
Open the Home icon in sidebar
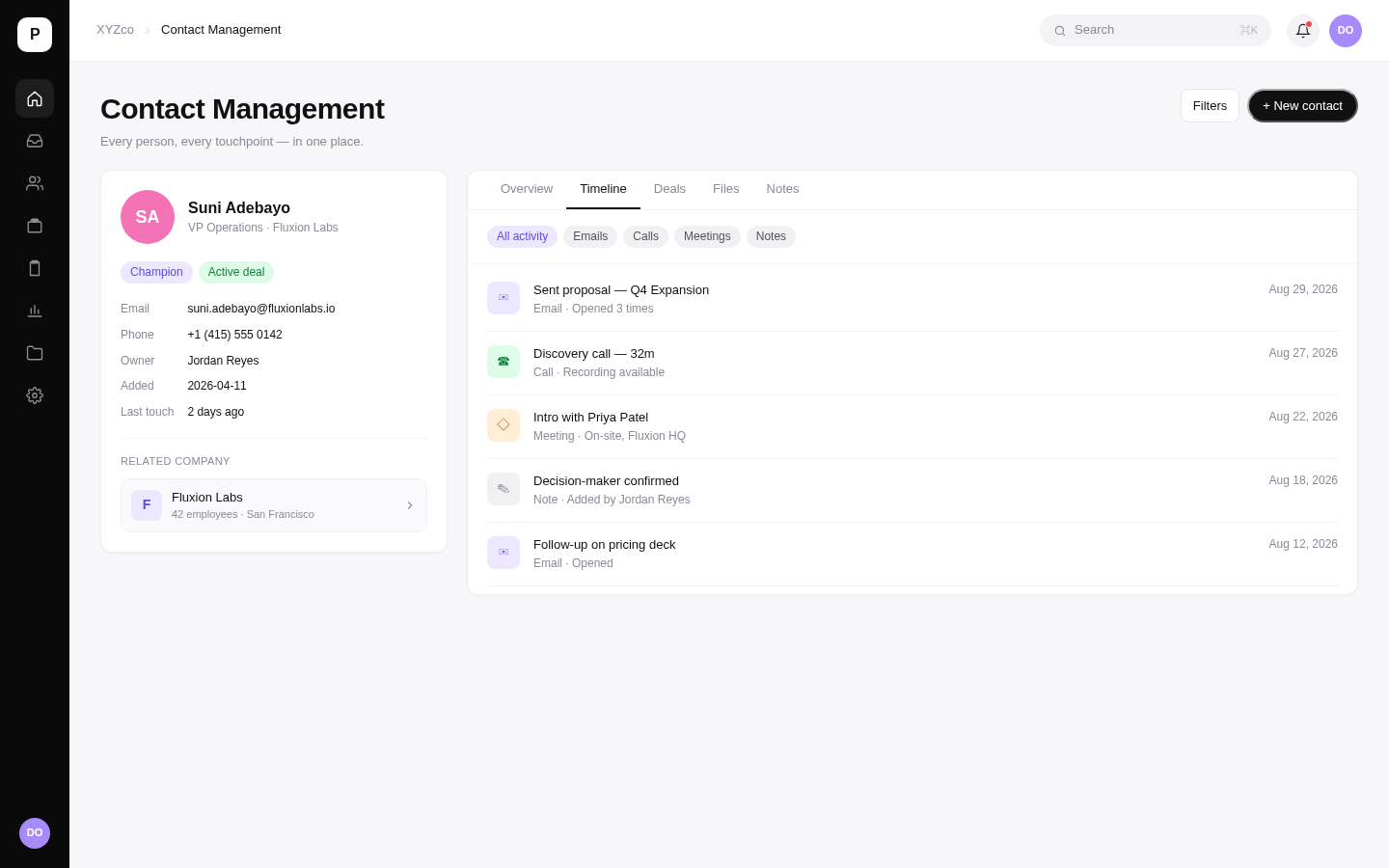[35, 98]
